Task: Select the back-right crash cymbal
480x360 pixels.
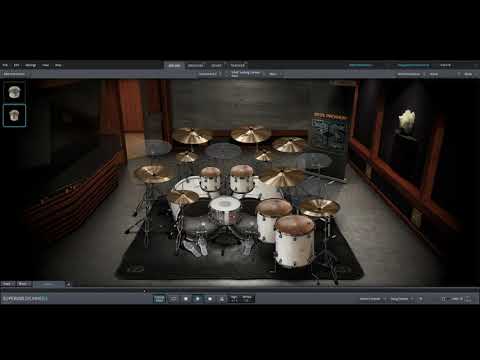Action: [x=289, y=144]
